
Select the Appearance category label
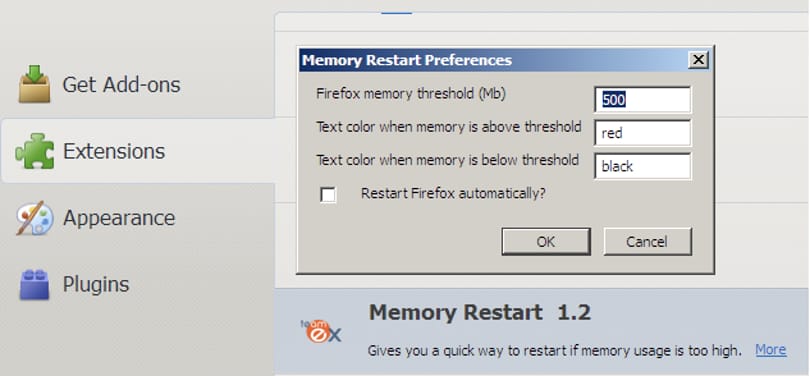[x=119, y=218]
